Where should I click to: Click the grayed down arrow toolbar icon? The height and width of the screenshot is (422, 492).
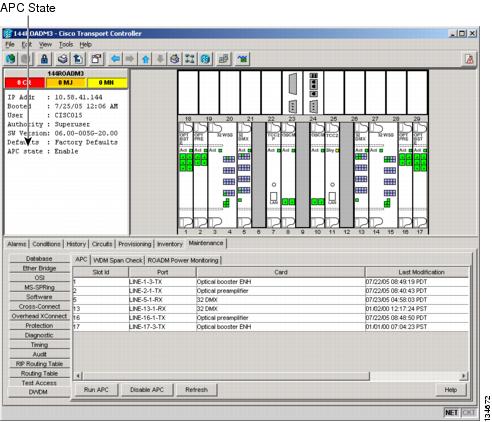click(x=160, y=59)
